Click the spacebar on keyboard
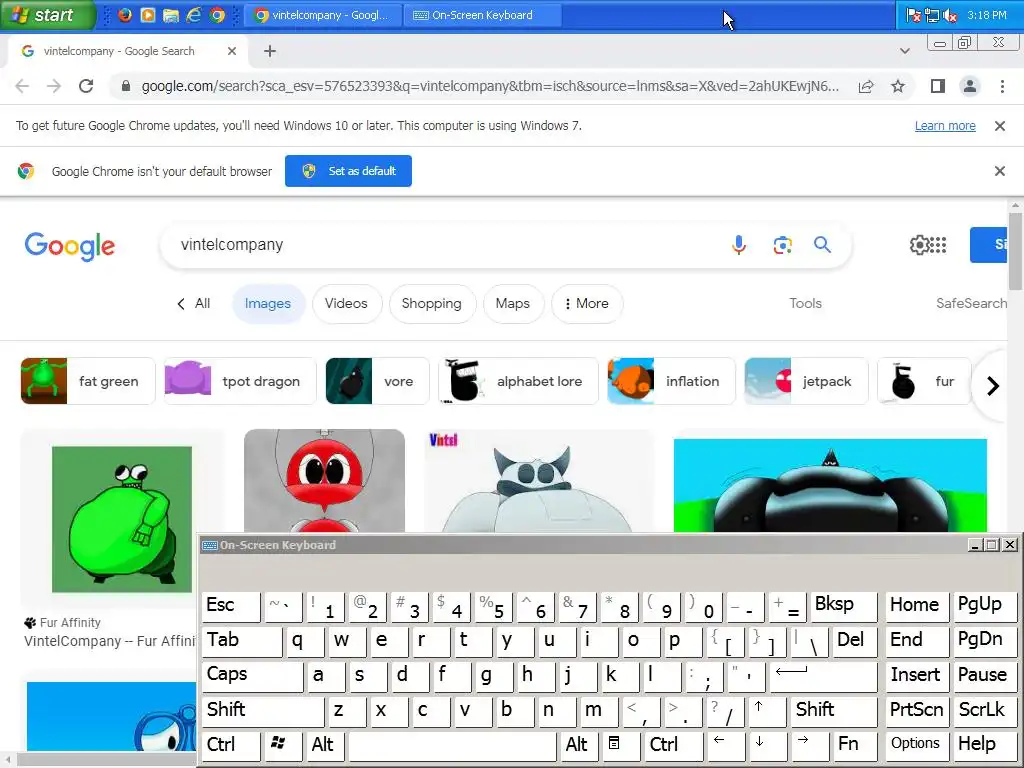The height and width of the screenshot is (768, 1024). 452,744
